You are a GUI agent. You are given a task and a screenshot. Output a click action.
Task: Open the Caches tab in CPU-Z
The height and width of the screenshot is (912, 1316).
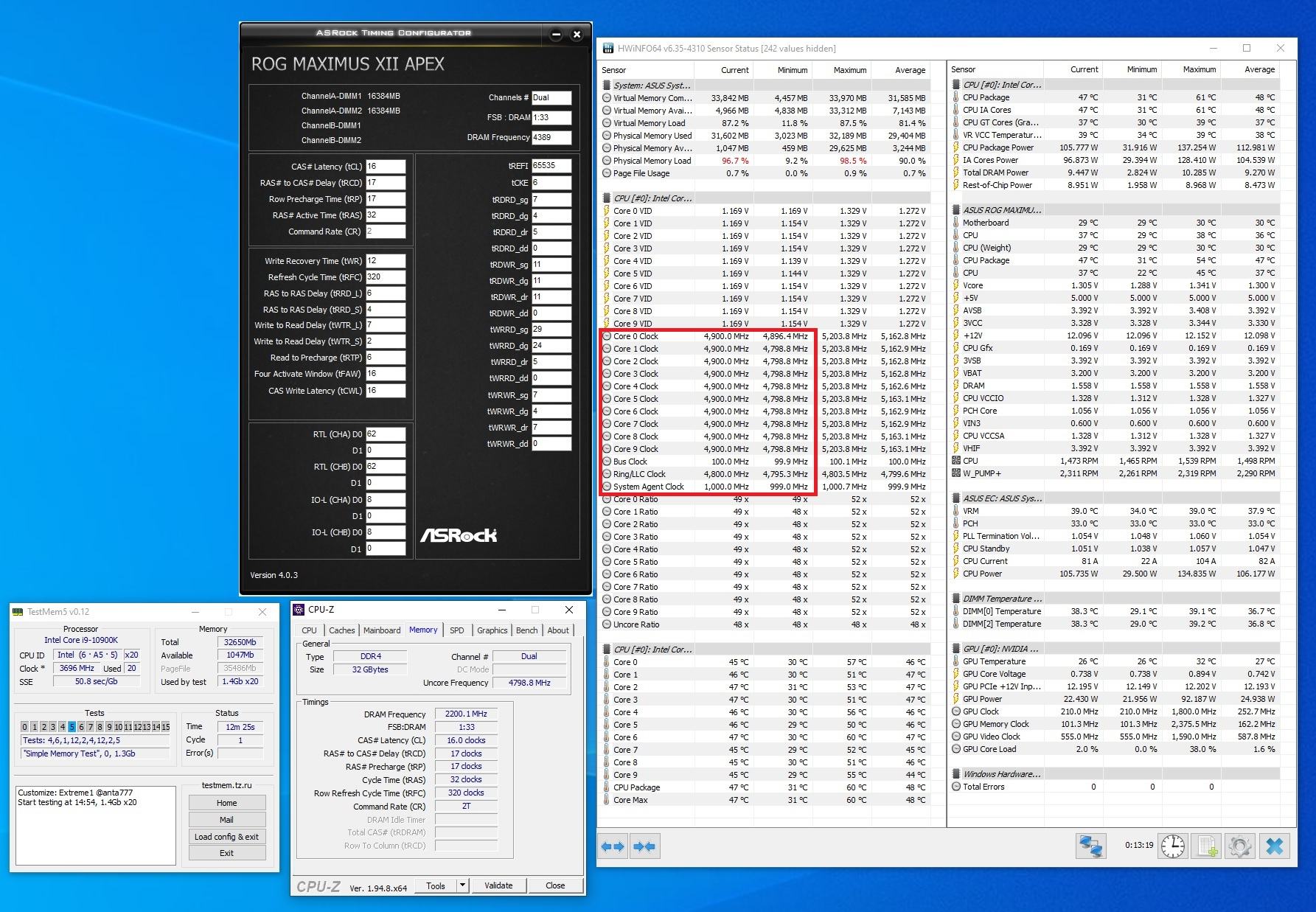click(341, 630)
